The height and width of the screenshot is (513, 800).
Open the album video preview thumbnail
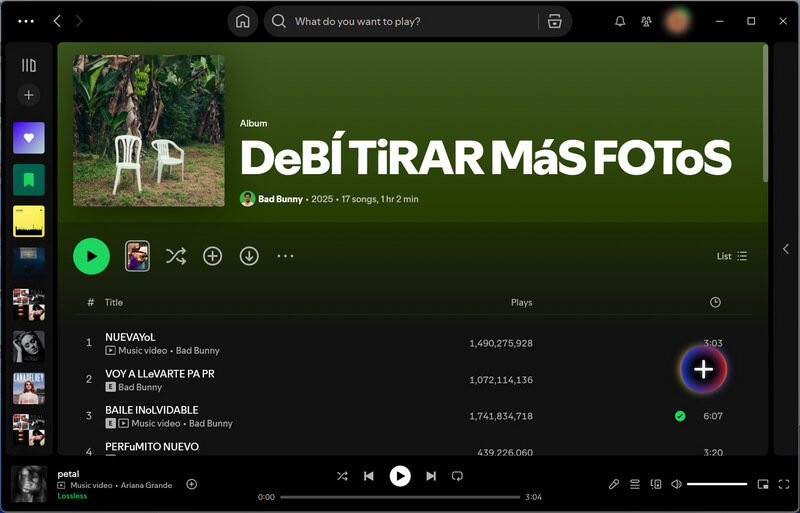click(137, 256)
